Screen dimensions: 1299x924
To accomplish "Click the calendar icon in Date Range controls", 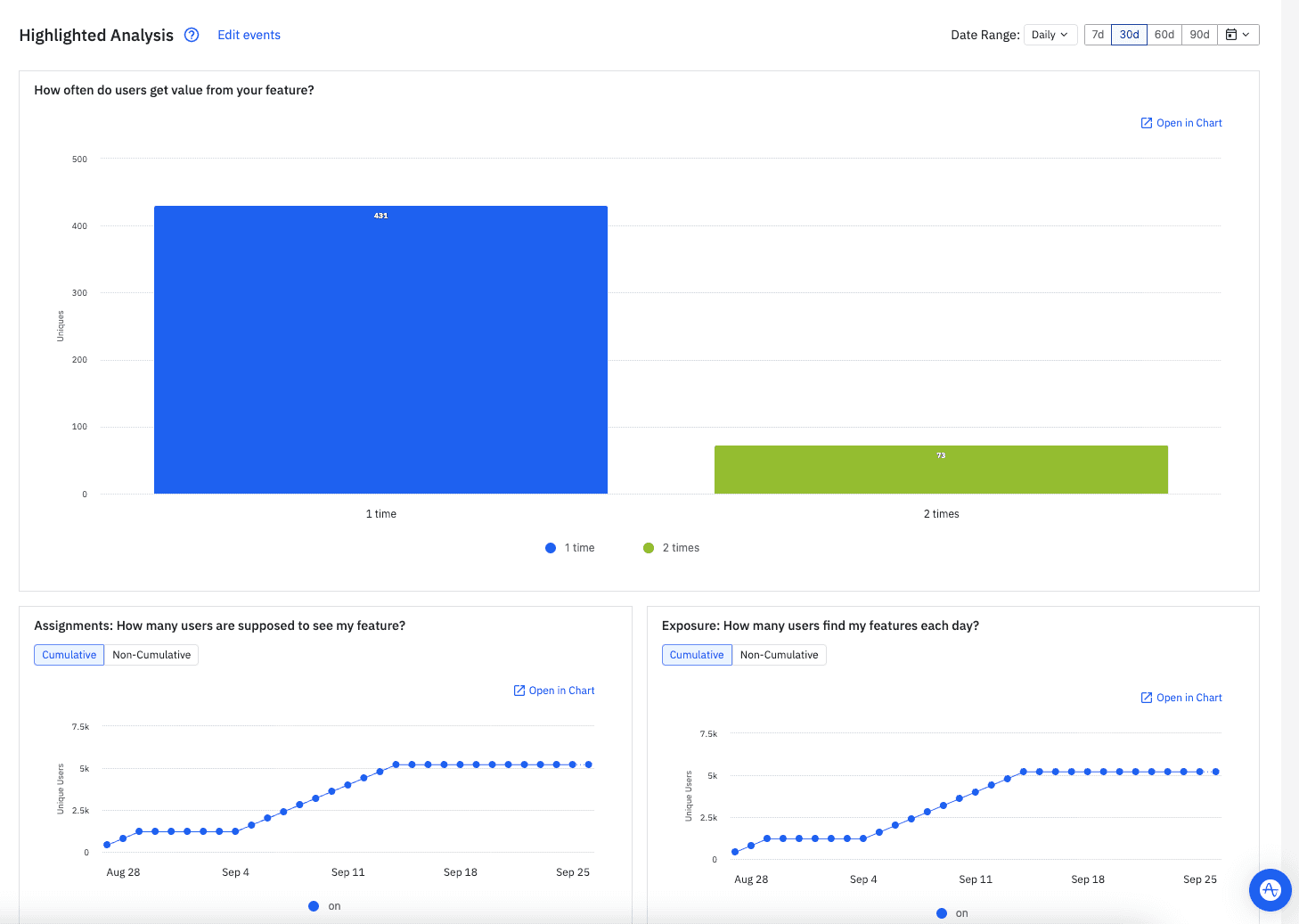I will tap(1233, 34).
